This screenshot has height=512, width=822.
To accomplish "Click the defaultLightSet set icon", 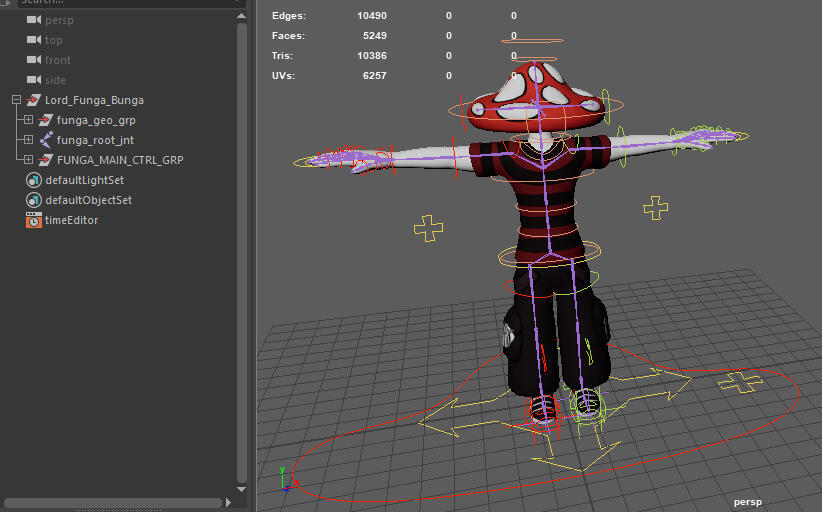I will (x=33, y=180).
